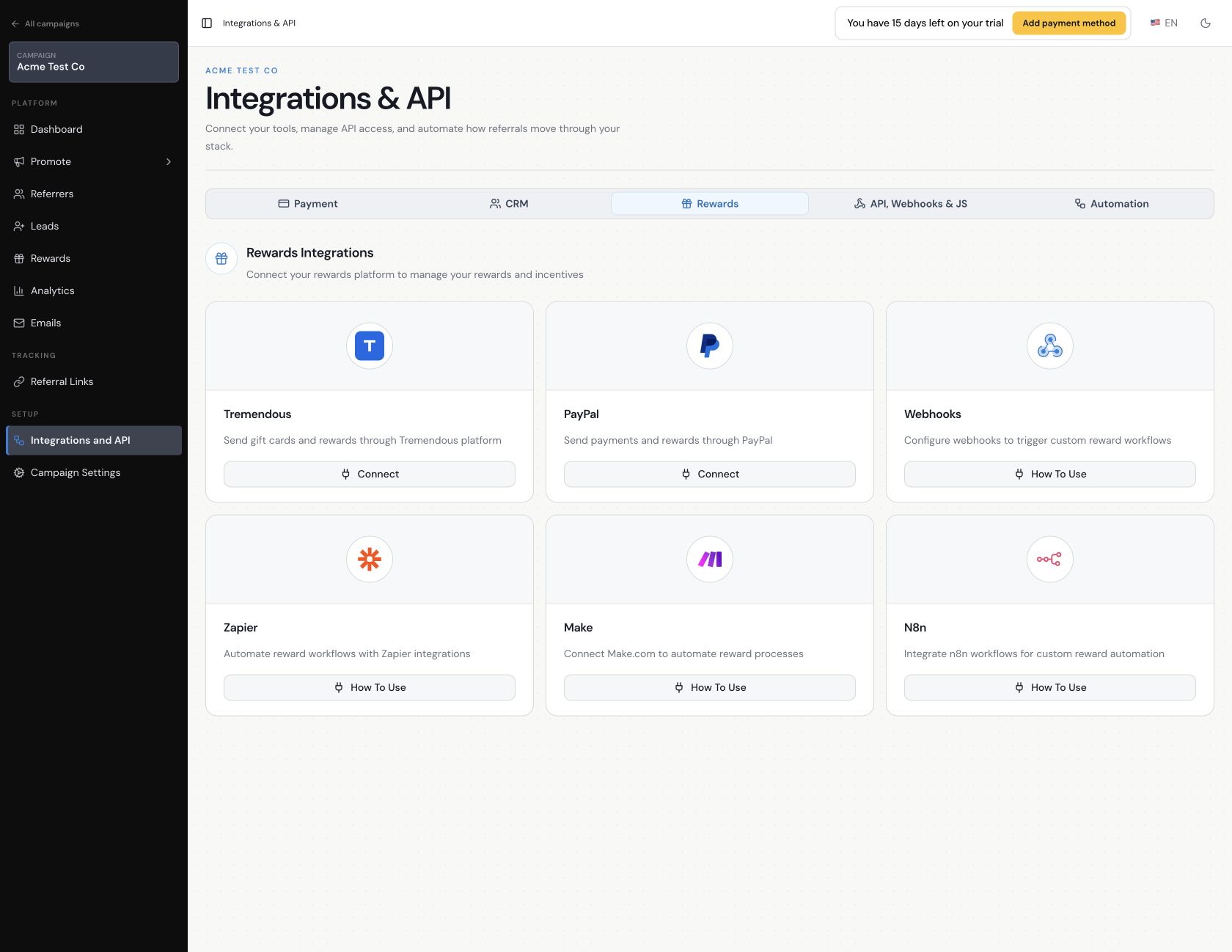Open Zapier How To Use
This screenshot has height=952, width=1232.
tap(370, 687)
